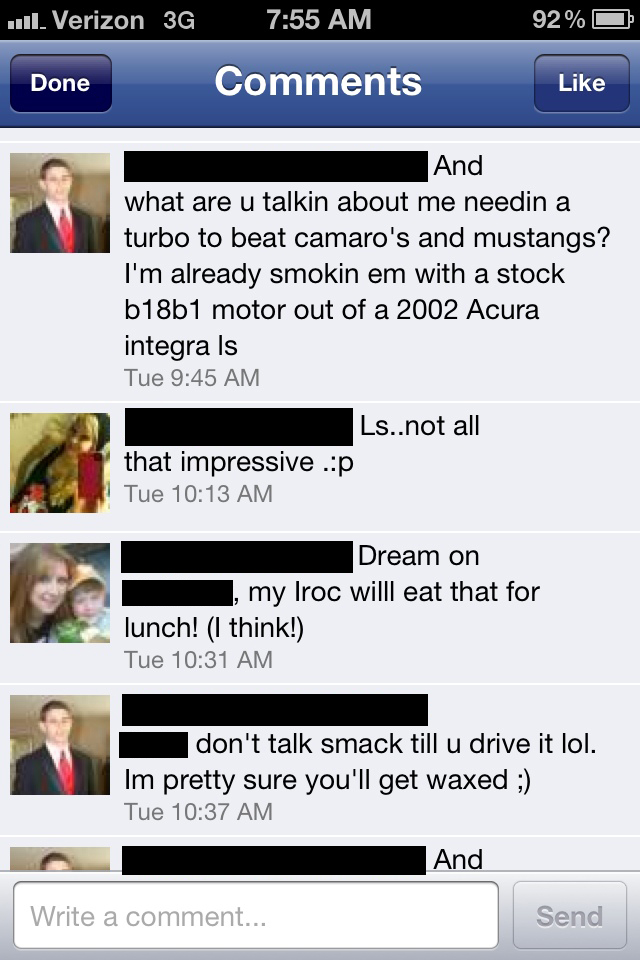
Task: Tap the Done button
Action: pyautogui.click(x=61, y=83)
